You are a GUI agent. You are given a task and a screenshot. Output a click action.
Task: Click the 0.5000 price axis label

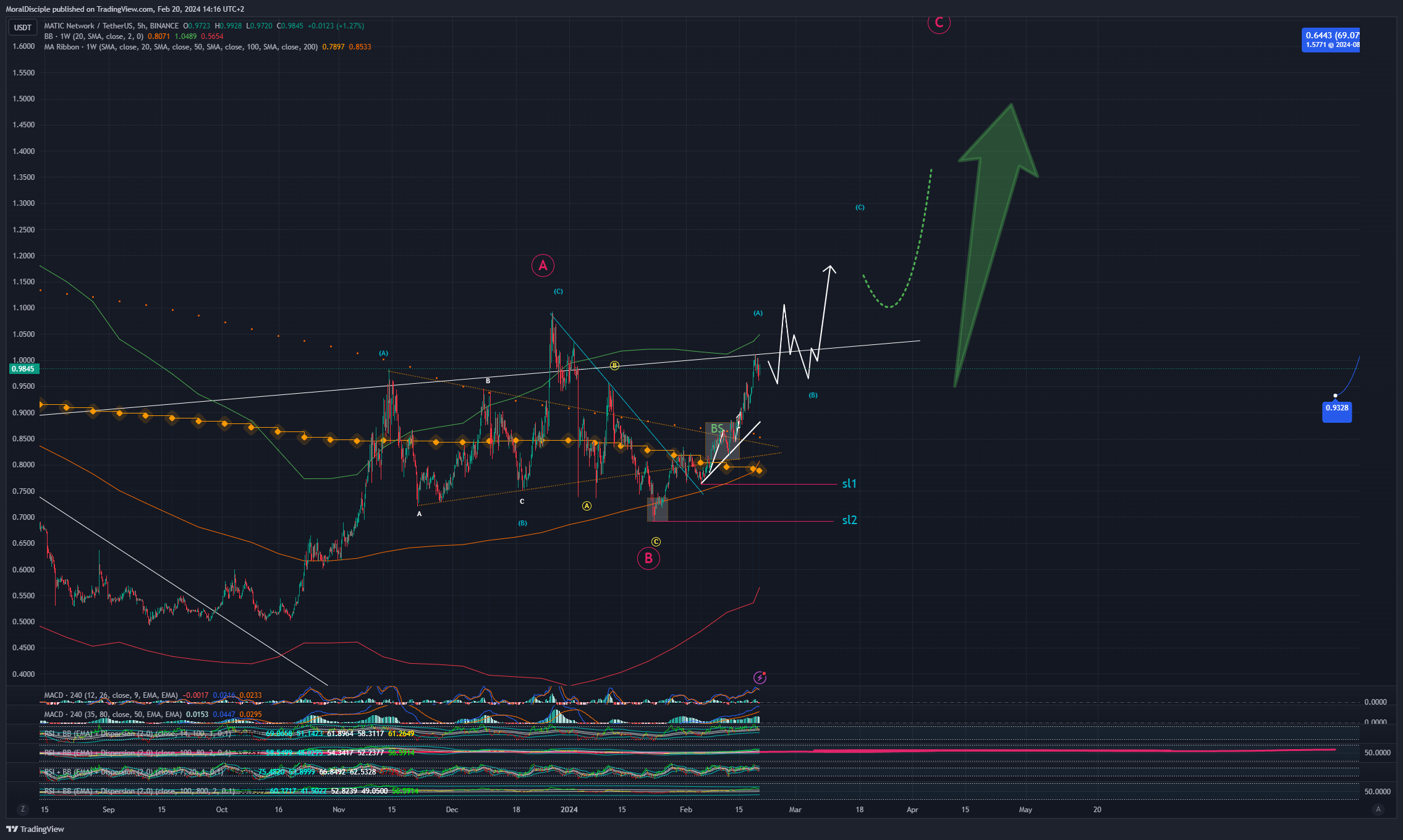point(23,622)
